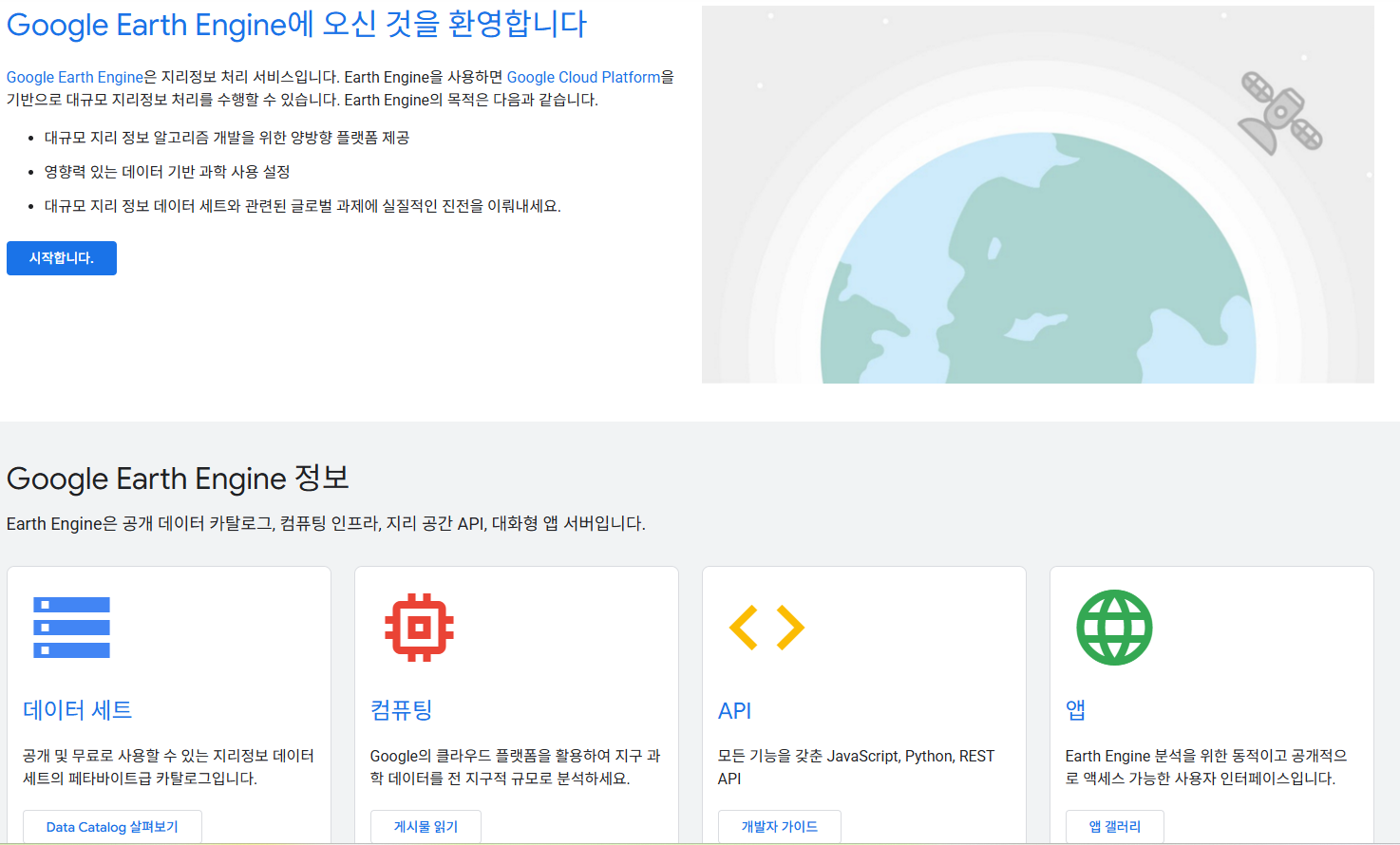Click the Earth globe hero illustration
The image size is (1400, 845).
[1038, 195]
